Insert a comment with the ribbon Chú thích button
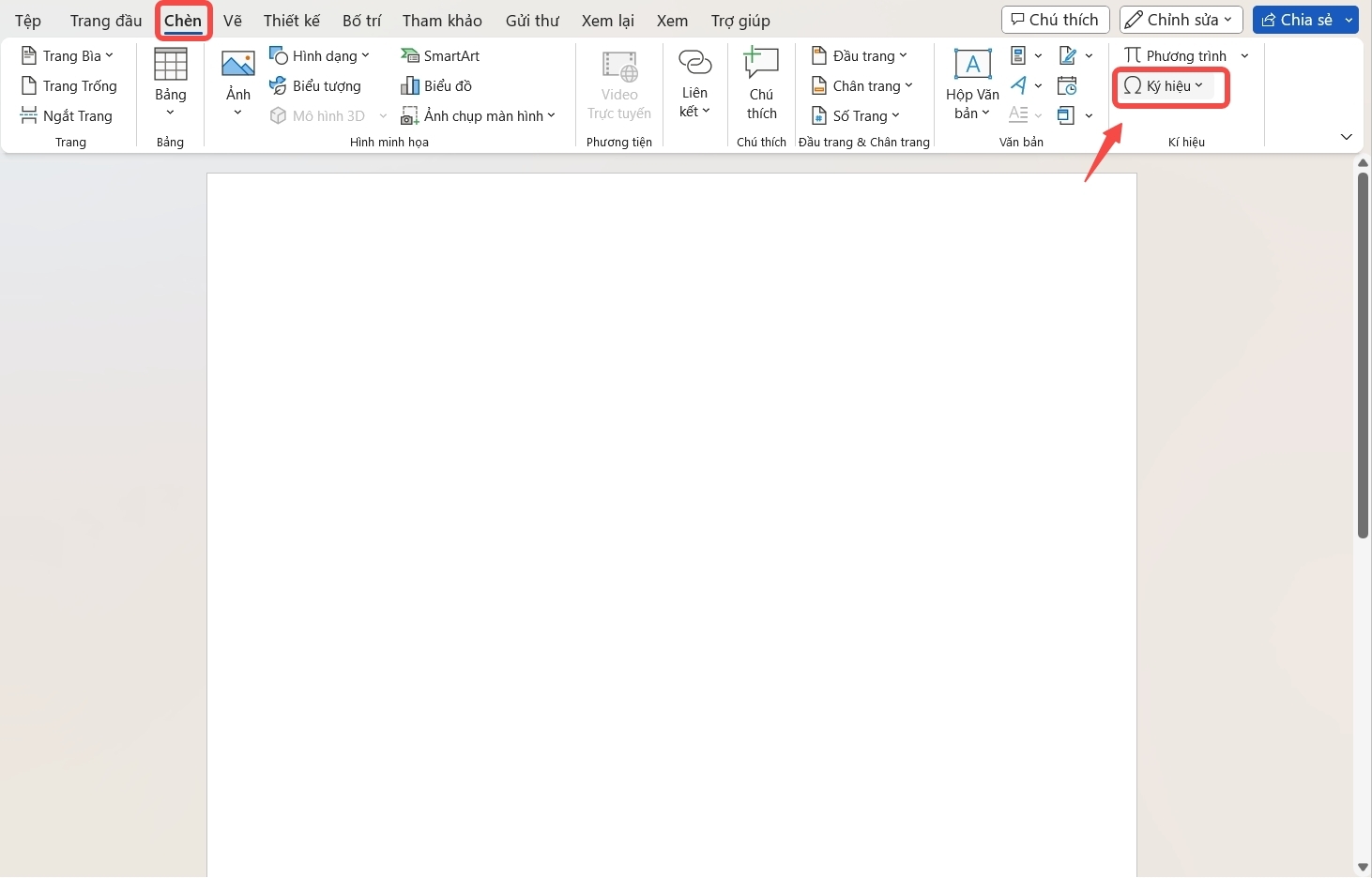Viewport: 1372px width, 878px height. pyautogui.click(x=761, y=83)
